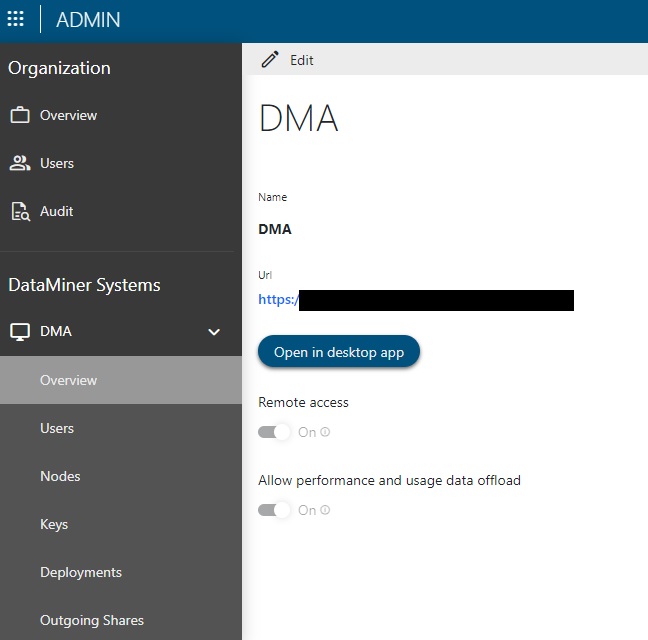Image resolution: width=648 pixels, height=640 pixels.
Task: Click the Edit label in the toolbar
Action: tap(302, 60)
